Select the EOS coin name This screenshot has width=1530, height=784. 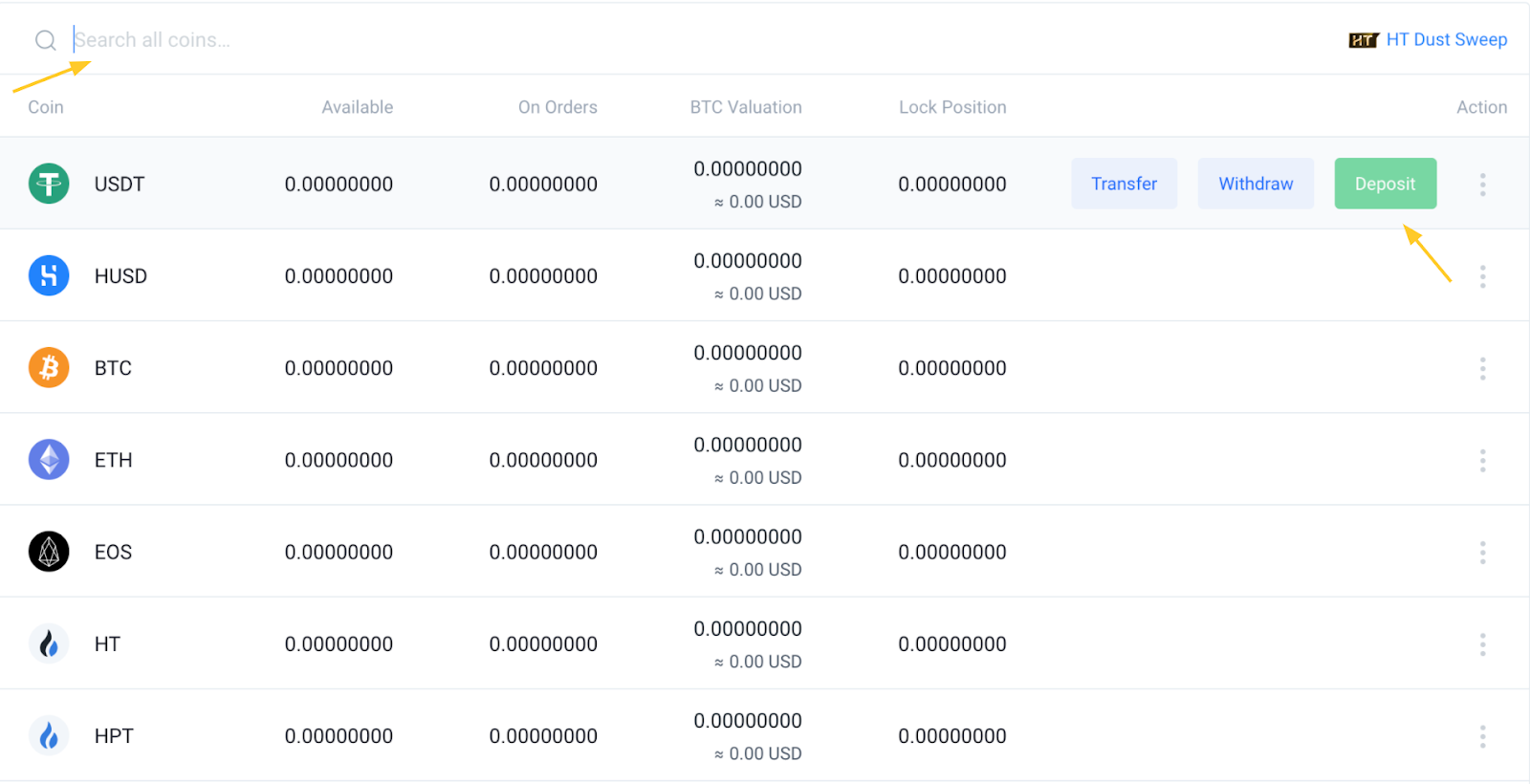(113, 552)
